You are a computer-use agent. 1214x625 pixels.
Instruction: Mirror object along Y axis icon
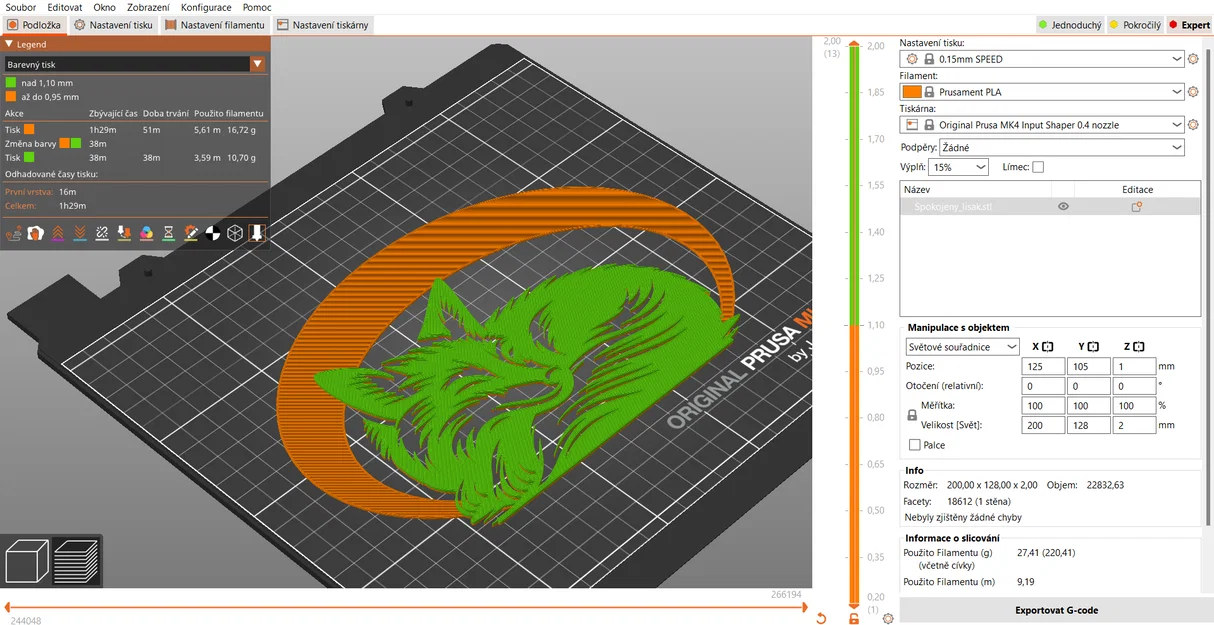point(1092,347)
